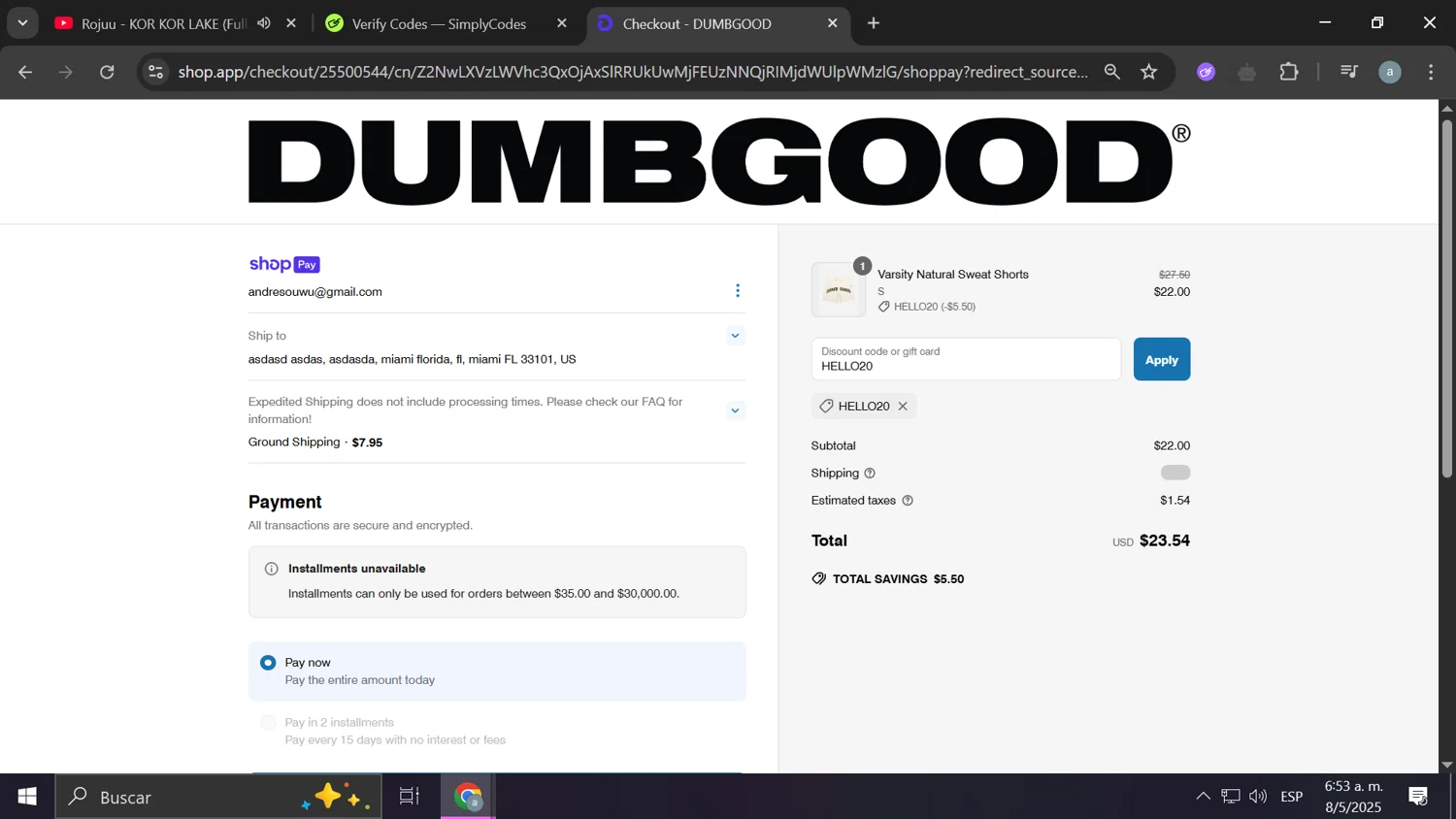The image size is (1456, 819).
Task: Open the Windows Start menu
Action: coord(27,797)
